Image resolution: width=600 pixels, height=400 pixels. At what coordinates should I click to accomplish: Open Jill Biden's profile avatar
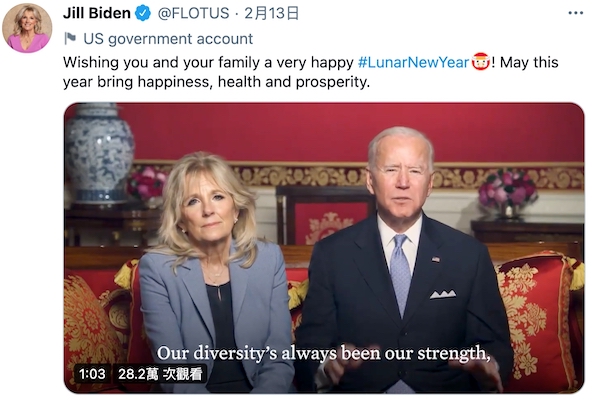27,27
